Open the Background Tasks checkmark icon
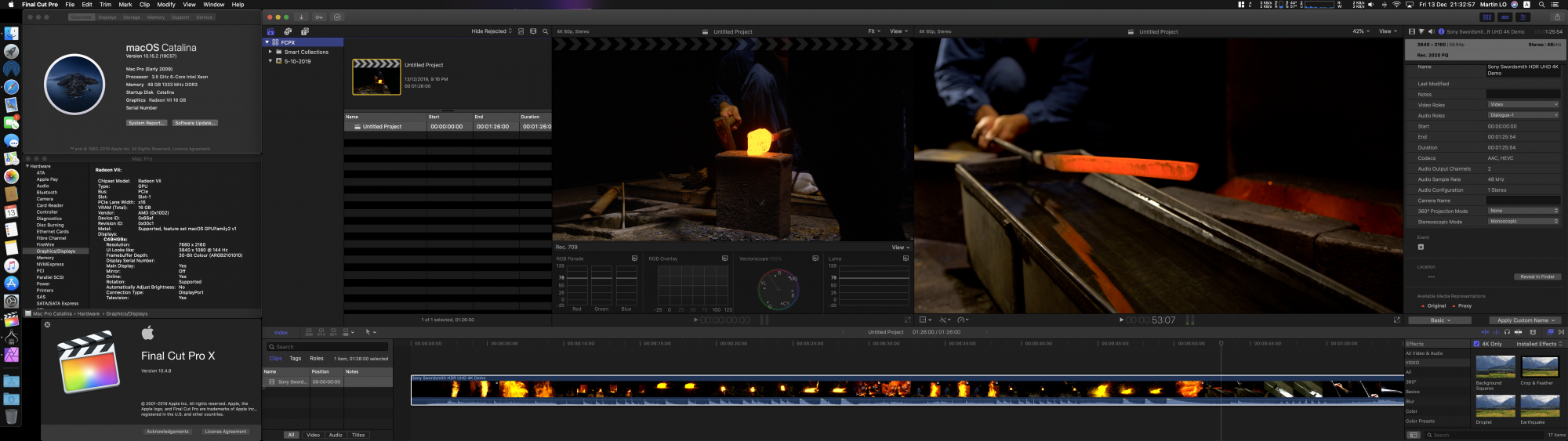Viewport: 1568px width, 441px height. 337,17
